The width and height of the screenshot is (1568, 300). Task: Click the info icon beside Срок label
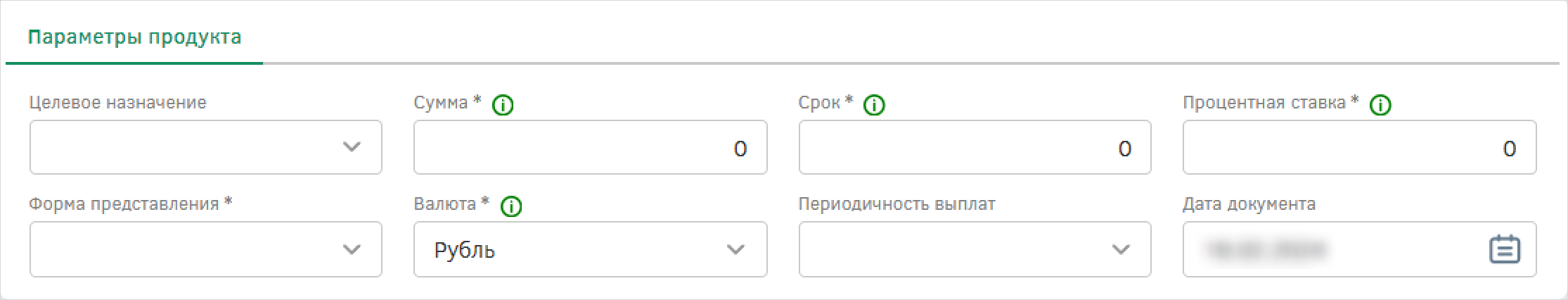[x=874, y=106]
